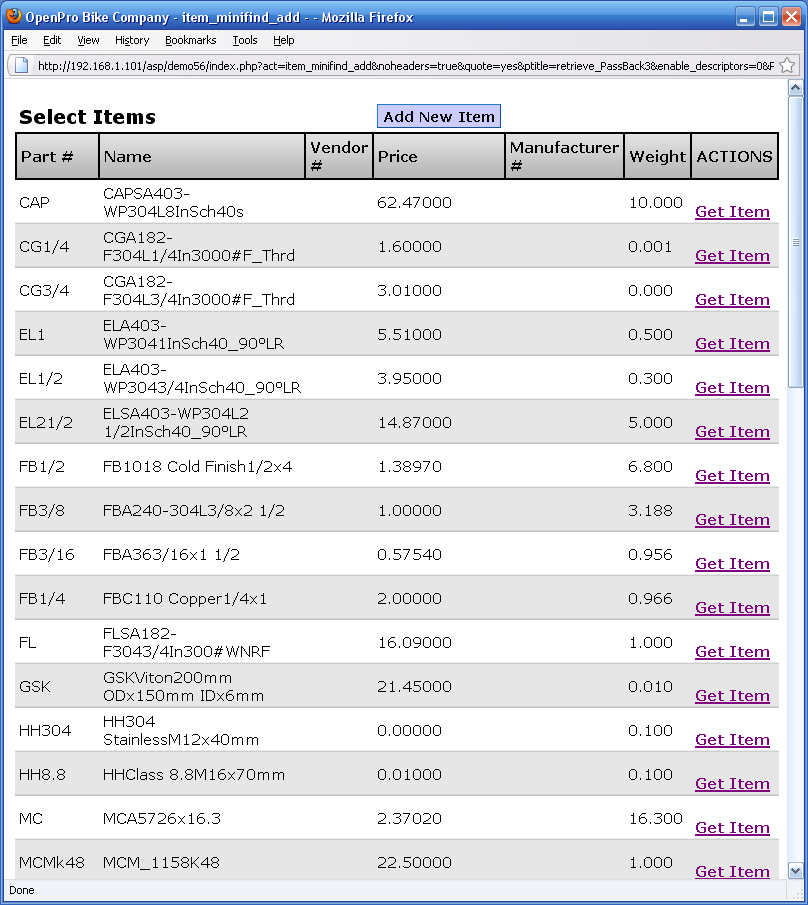The image size is (808, 905).
Task: Click the scroll down arrow
Action: click(796, 871)
